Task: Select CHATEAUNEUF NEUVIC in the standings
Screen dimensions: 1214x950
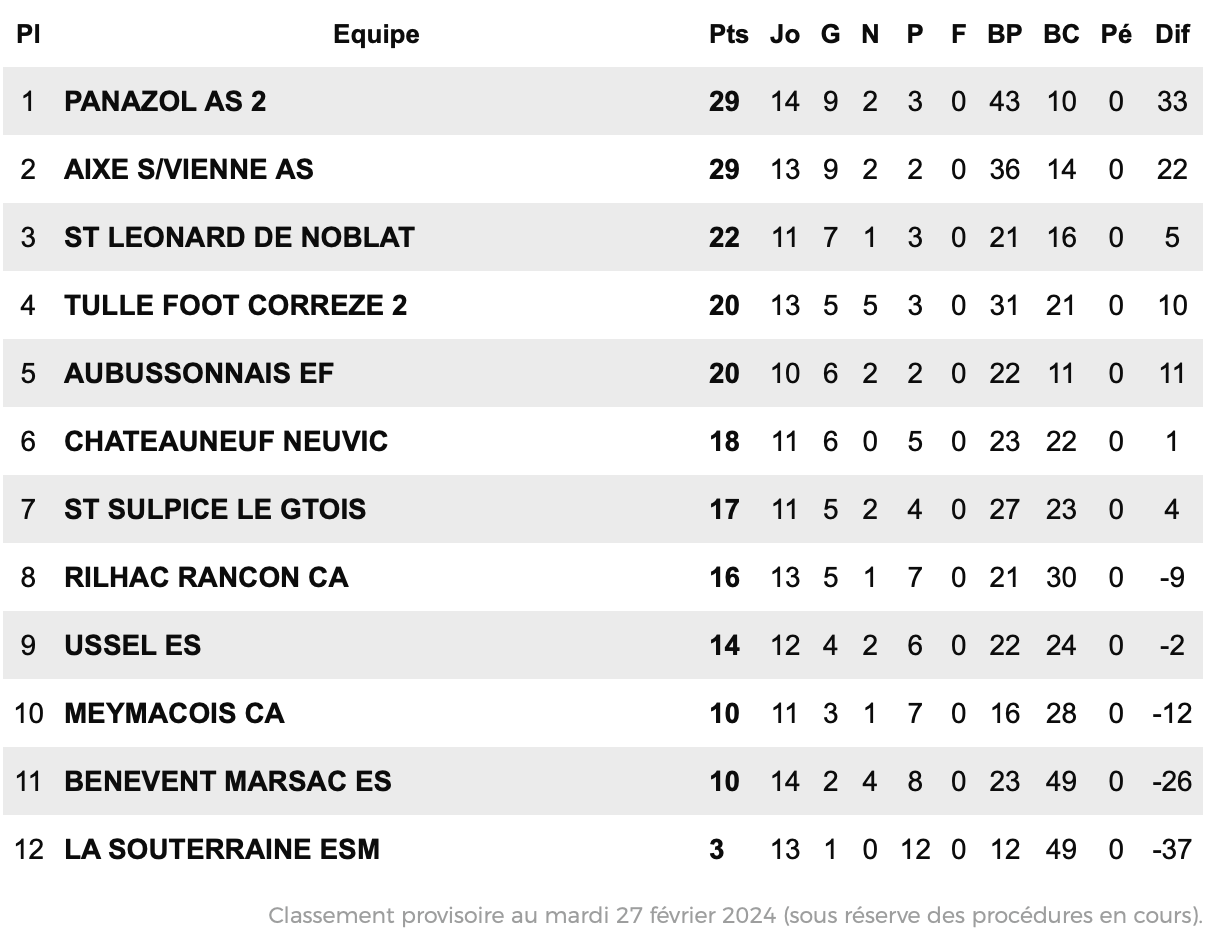Action: tap(226, 441)
